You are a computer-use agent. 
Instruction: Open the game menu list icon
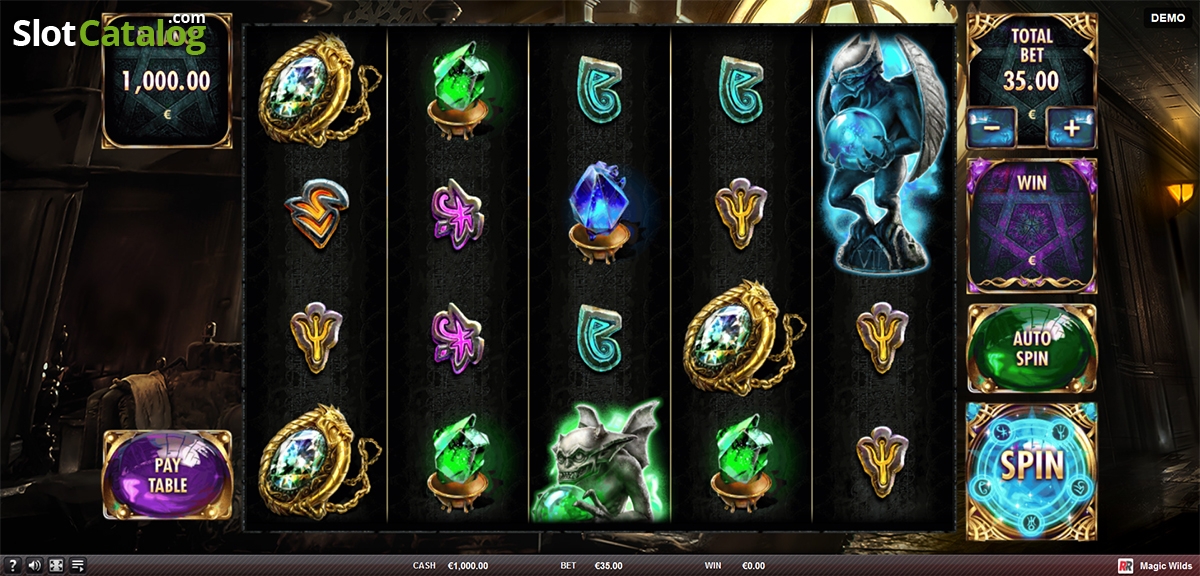(78, 566)
